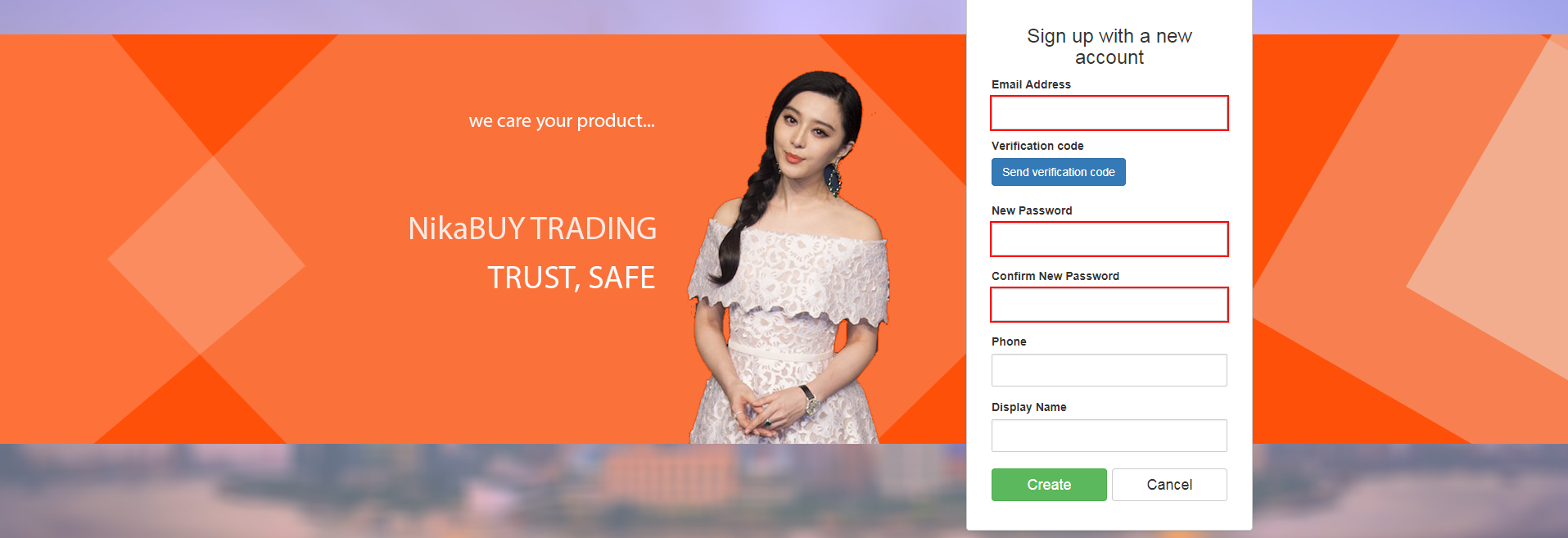This screenshot has width=1568, height=538.
Task: Send verification code button
Action: 1059,172
